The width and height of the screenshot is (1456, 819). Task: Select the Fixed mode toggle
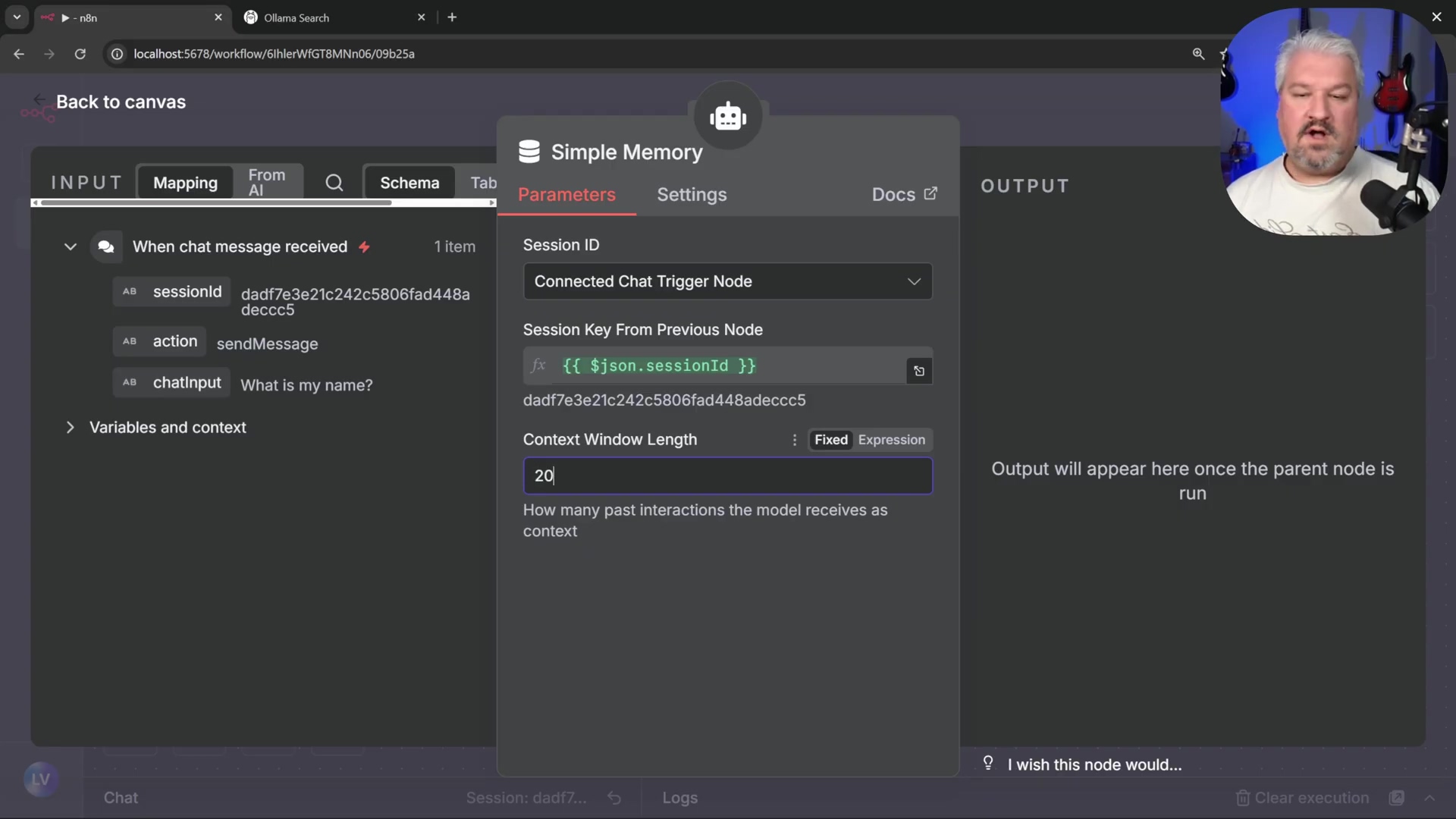830,440
